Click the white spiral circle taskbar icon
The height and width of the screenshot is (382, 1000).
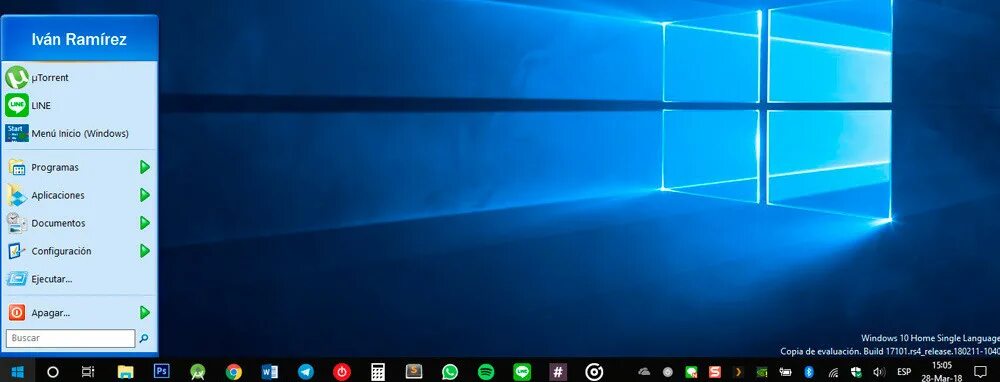594,372
